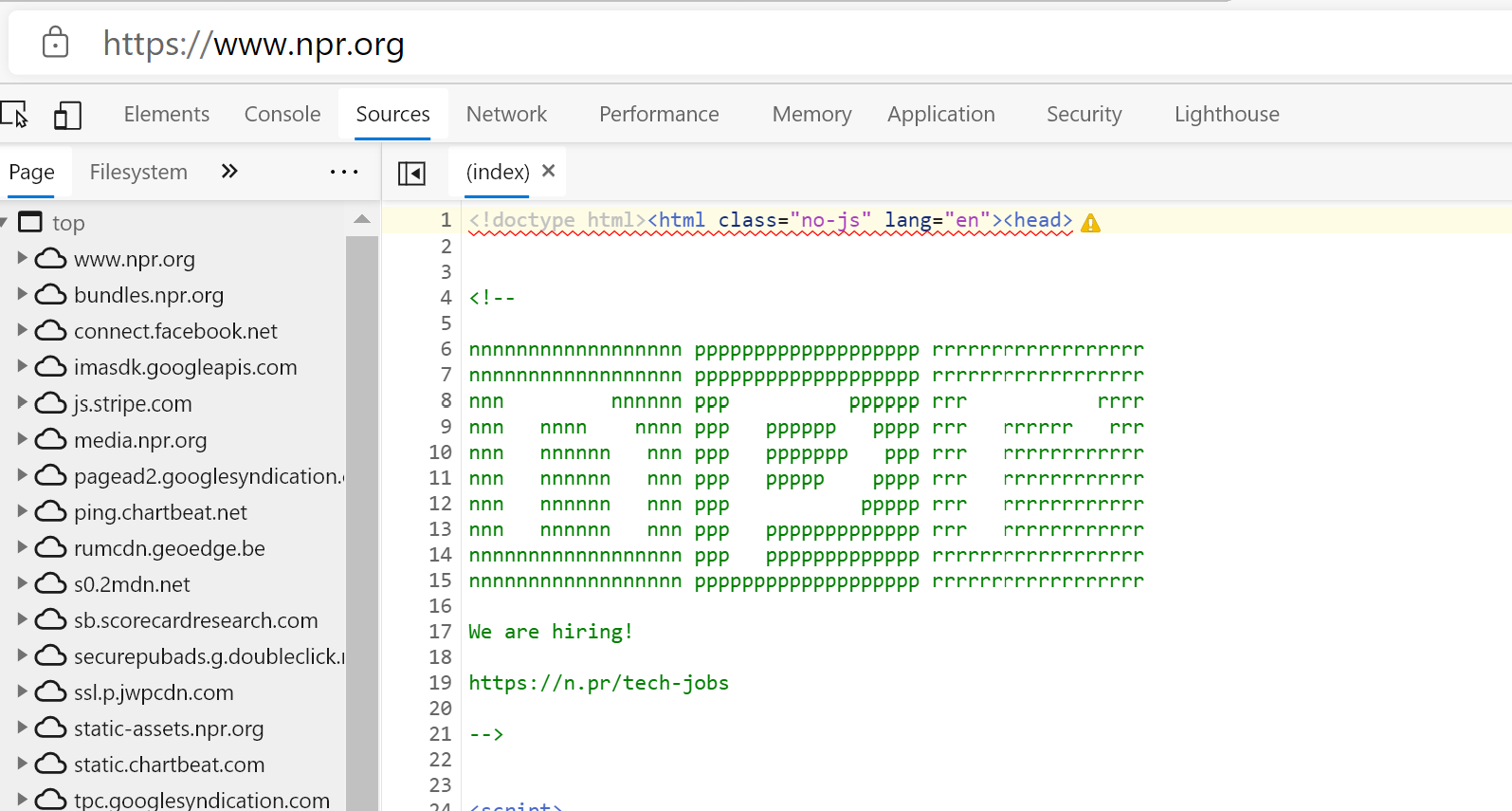This screenshot has height=811, width=1512.
Task: Expand the ping.chartbeat.net node arrow
Action: tap(22, 511)
